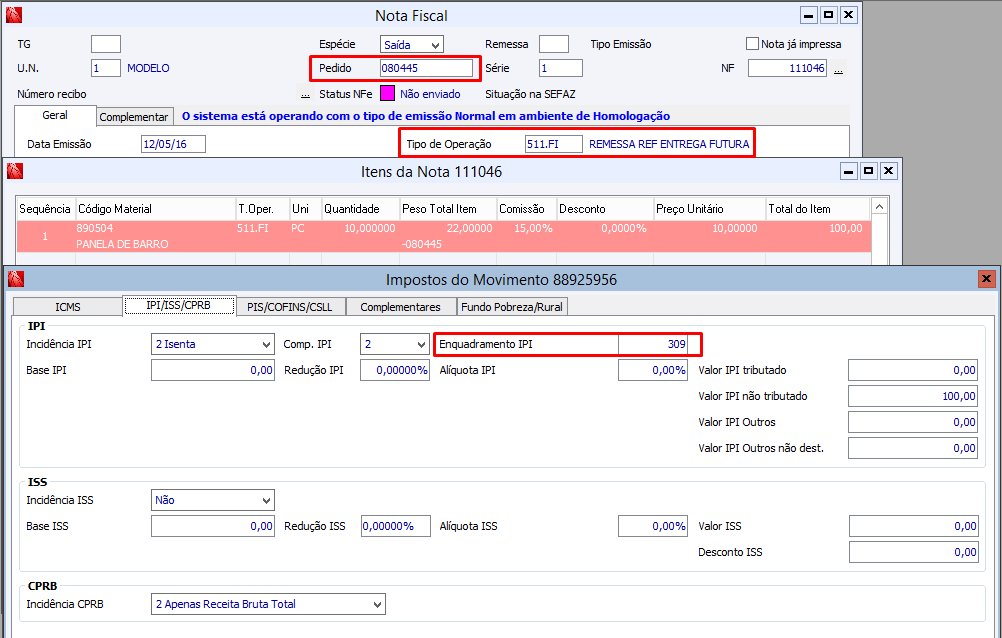Minimize the Itens da Nota window
The width and height of the screenshot is (1002, 638).
[x=848, y=171]
